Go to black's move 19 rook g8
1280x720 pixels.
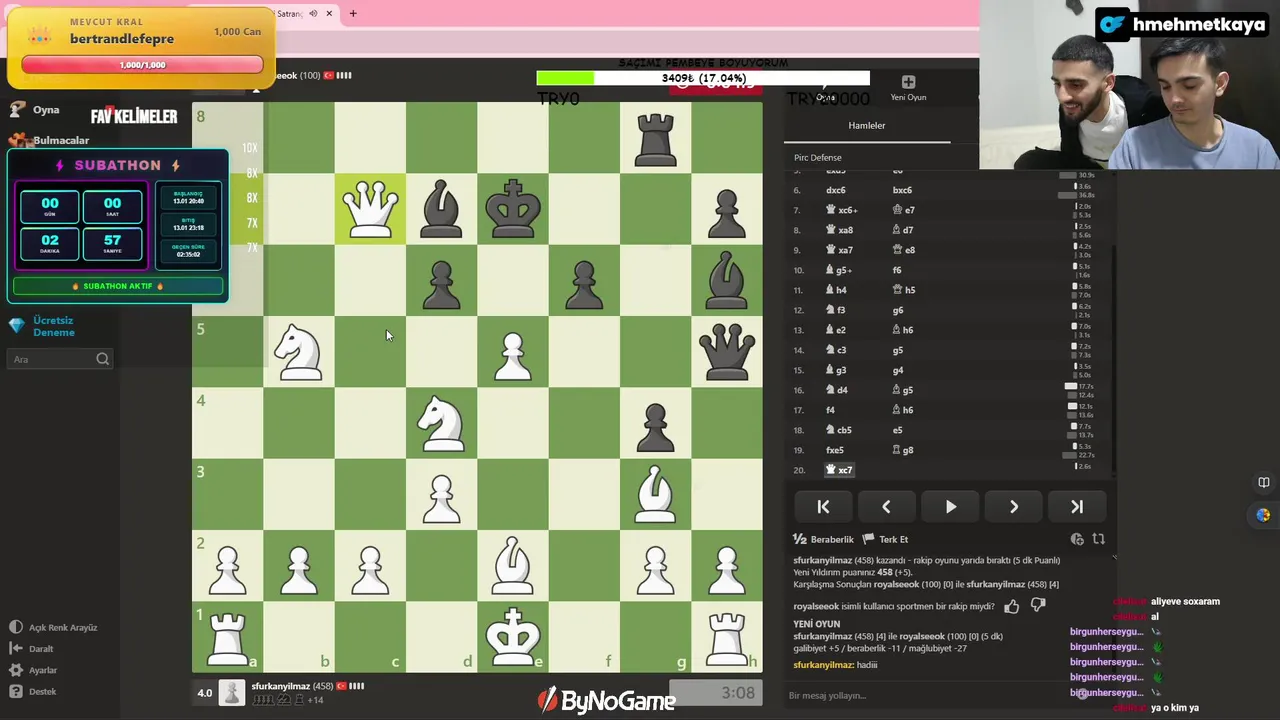903,450
